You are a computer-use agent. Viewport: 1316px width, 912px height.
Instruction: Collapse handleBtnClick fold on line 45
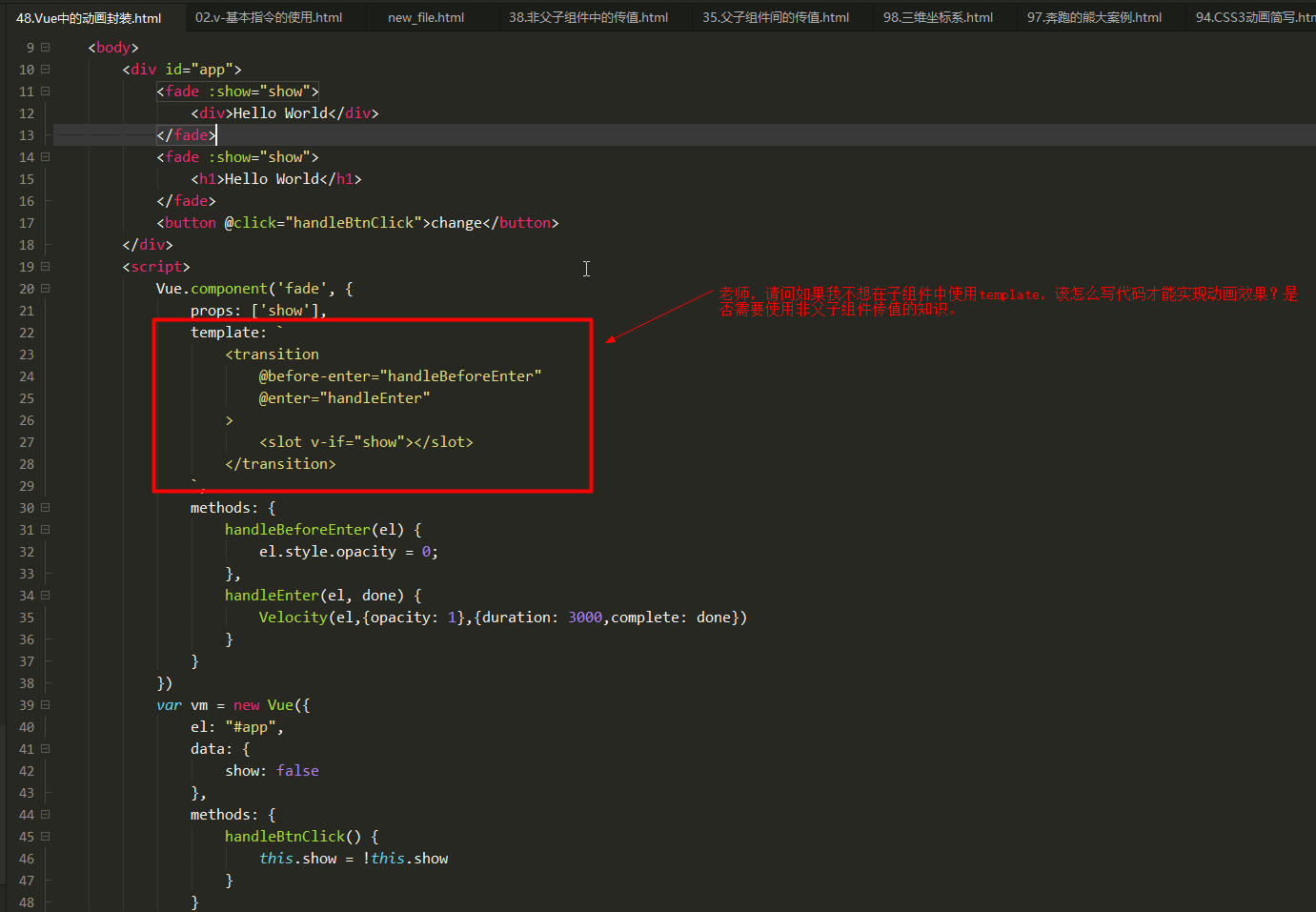(x=45, y=836)
